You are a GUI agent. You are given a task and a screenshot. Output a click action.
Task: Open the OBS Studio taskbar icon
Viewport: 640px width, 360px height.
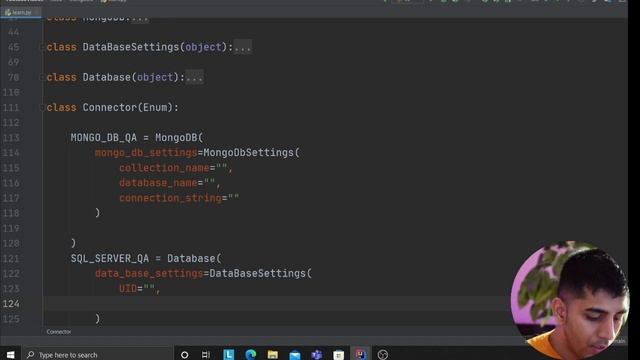(x=382, y=355)
